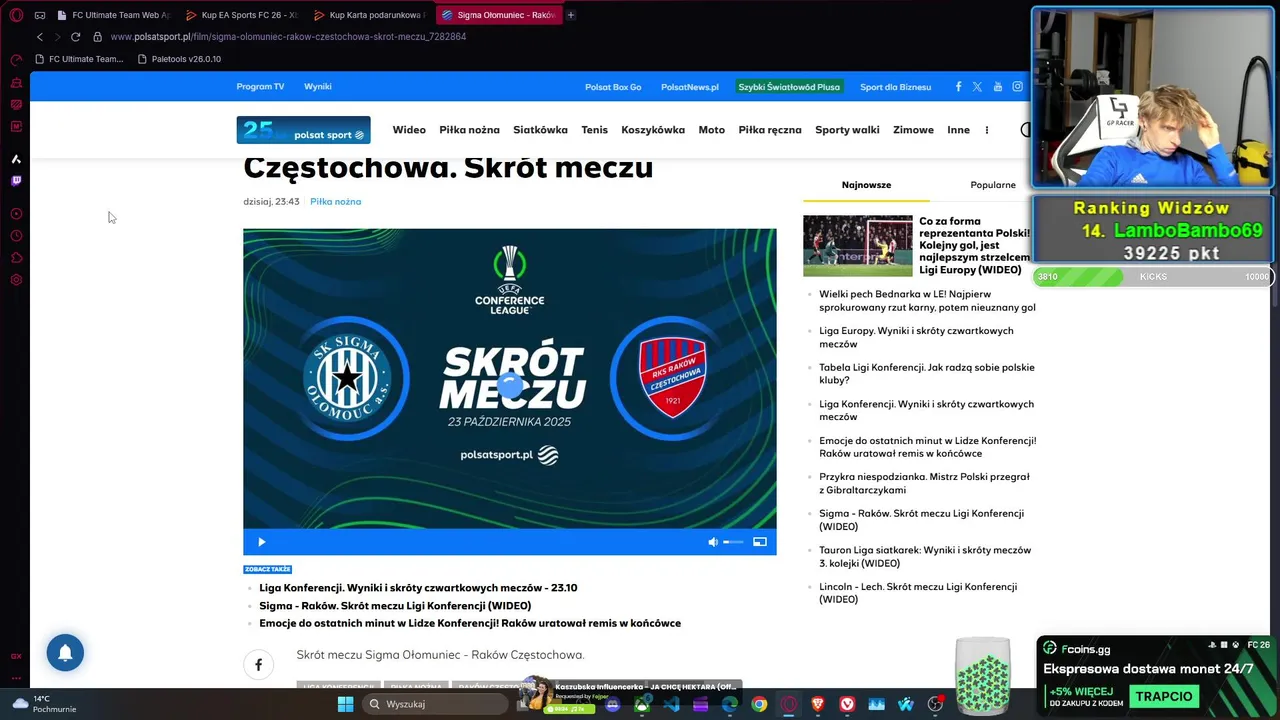The image size is (1280, 720).
Task: Reload the current page
Action: pos(75,37)
